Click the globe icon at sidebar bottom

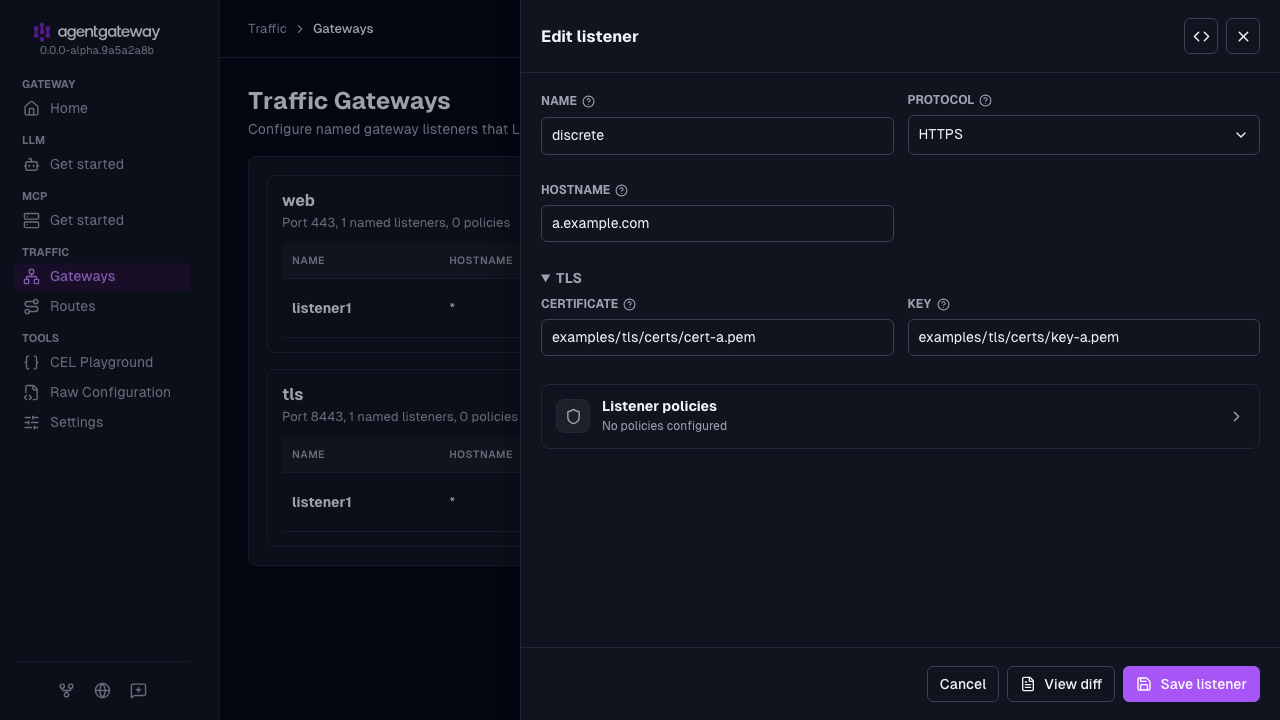(x=102, y=690)
